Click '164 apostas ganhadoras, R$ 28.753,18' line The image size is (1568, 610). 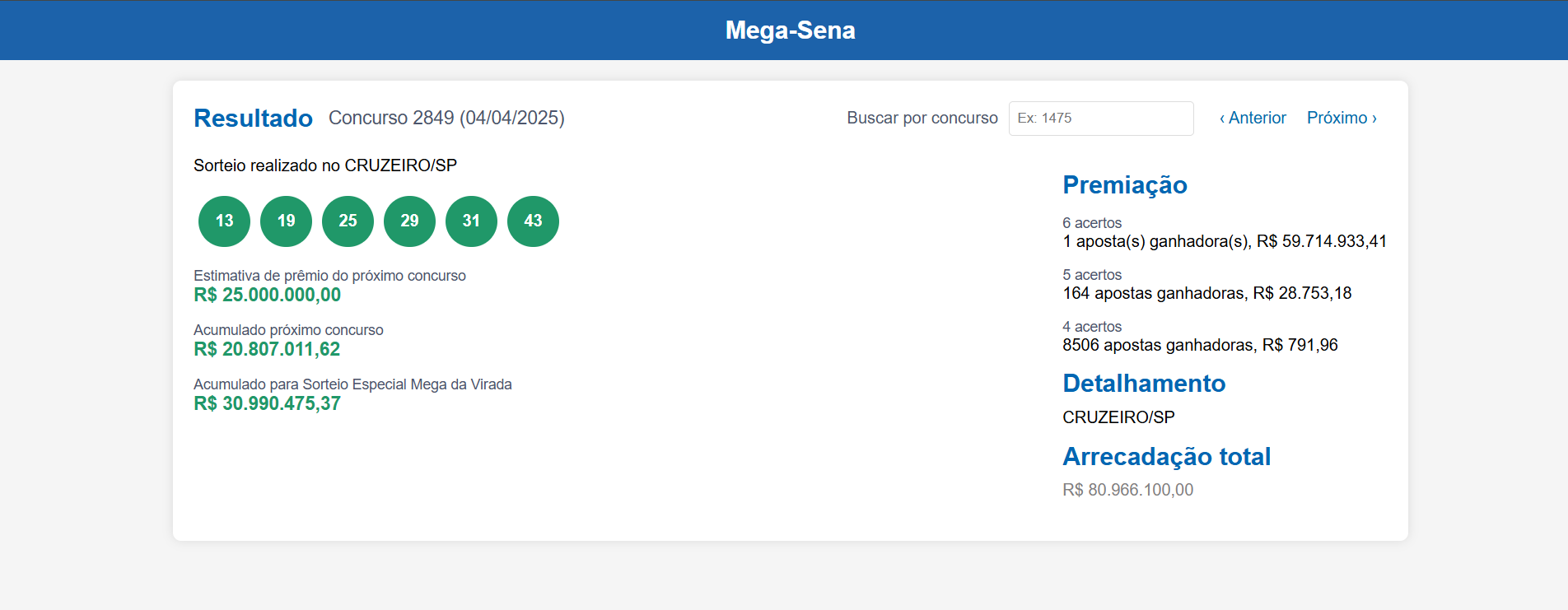point(1207,293)
